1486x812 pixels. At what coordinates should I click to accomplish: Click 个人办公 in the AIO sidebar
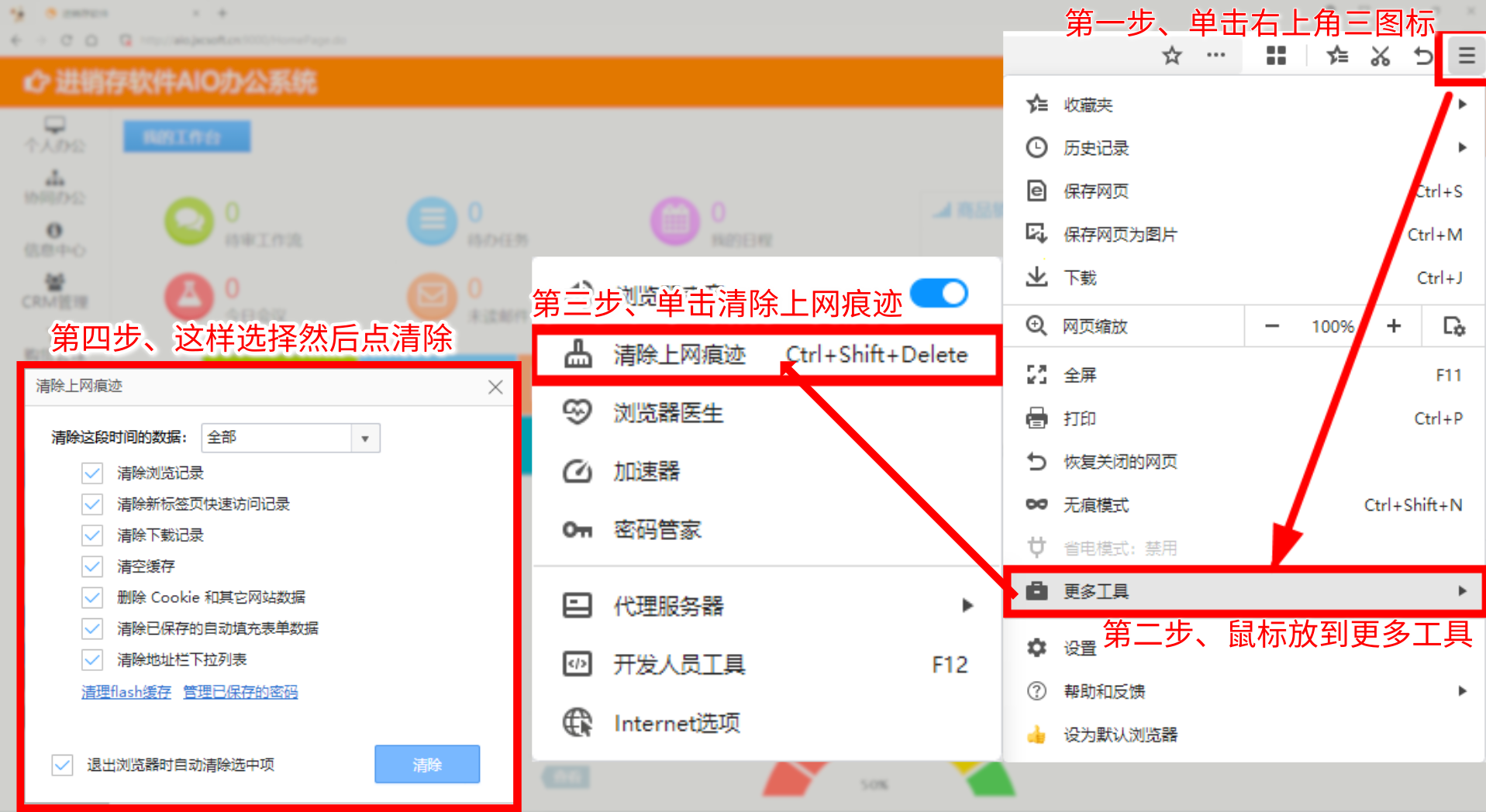point(54,134)
